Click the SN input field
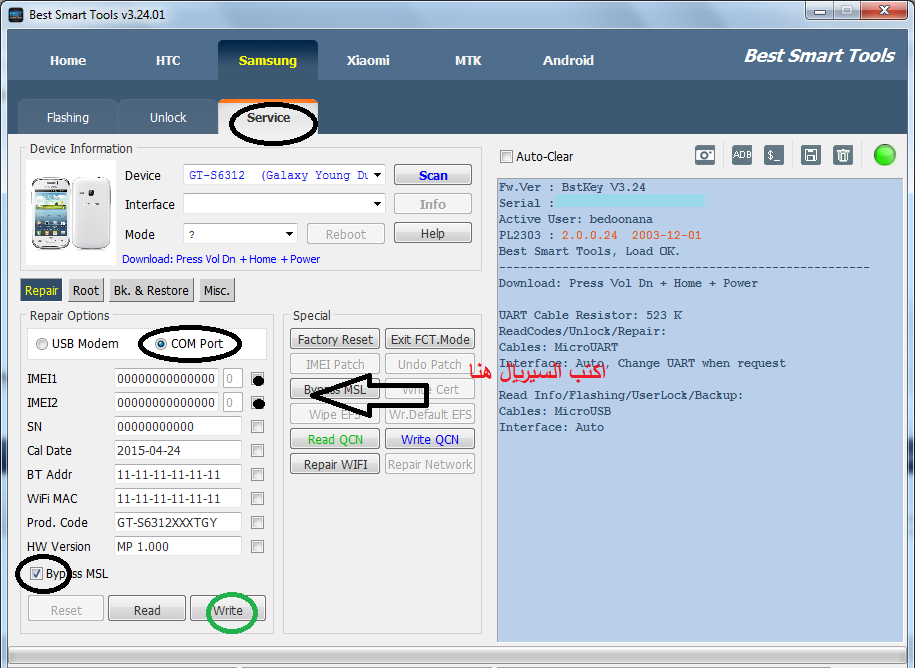Viewport: 915px width, 668px height. click(x=178, y=426)
